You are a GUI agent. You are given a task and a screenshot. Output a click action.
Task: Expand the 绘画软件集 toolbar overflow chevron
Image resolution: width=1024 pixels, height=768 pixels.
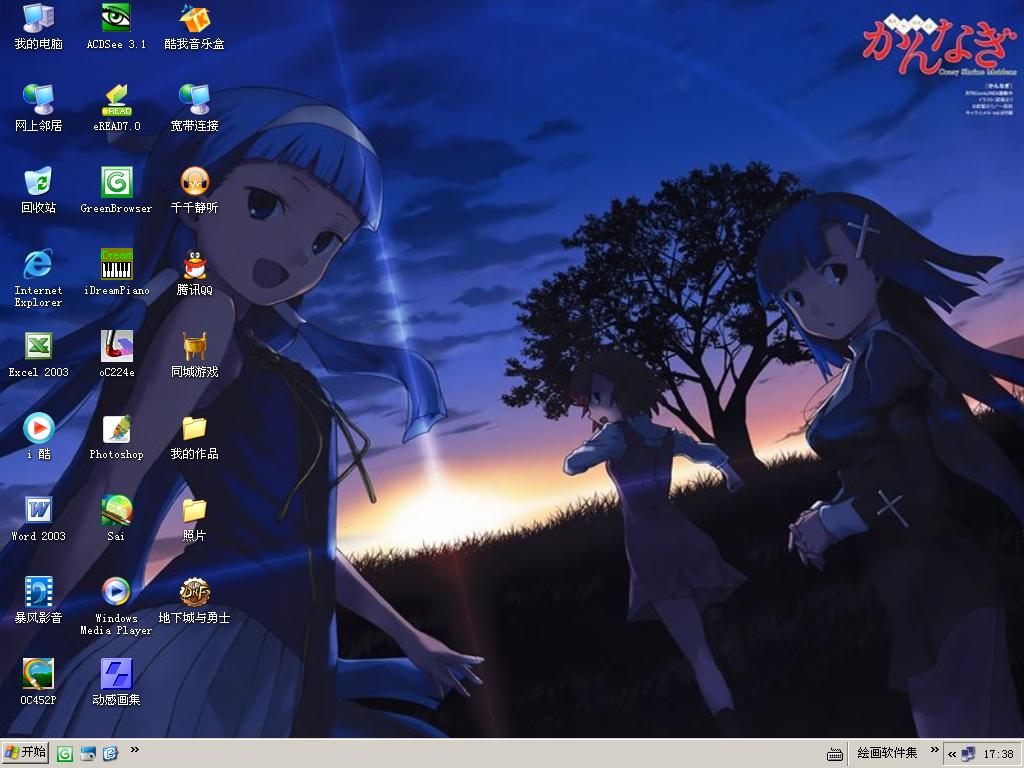tap(934, 750)
